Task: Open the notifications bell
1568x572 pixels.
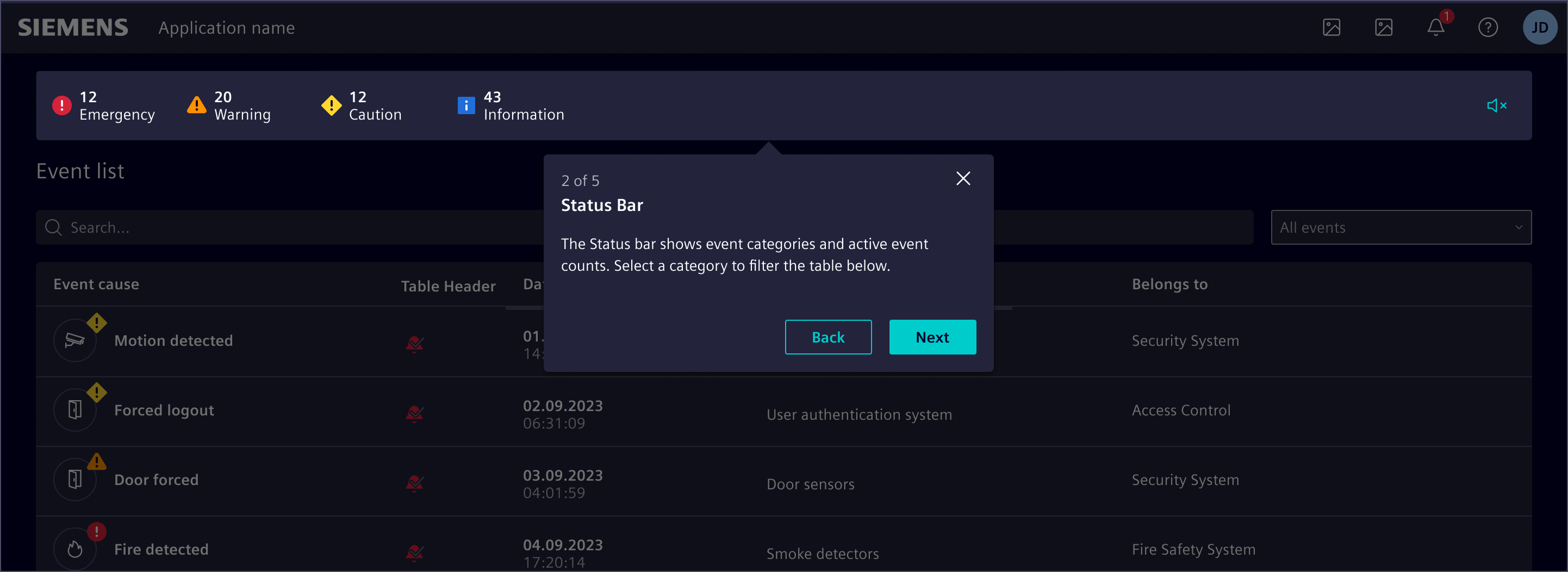Action: click(x=1436, y=27)
